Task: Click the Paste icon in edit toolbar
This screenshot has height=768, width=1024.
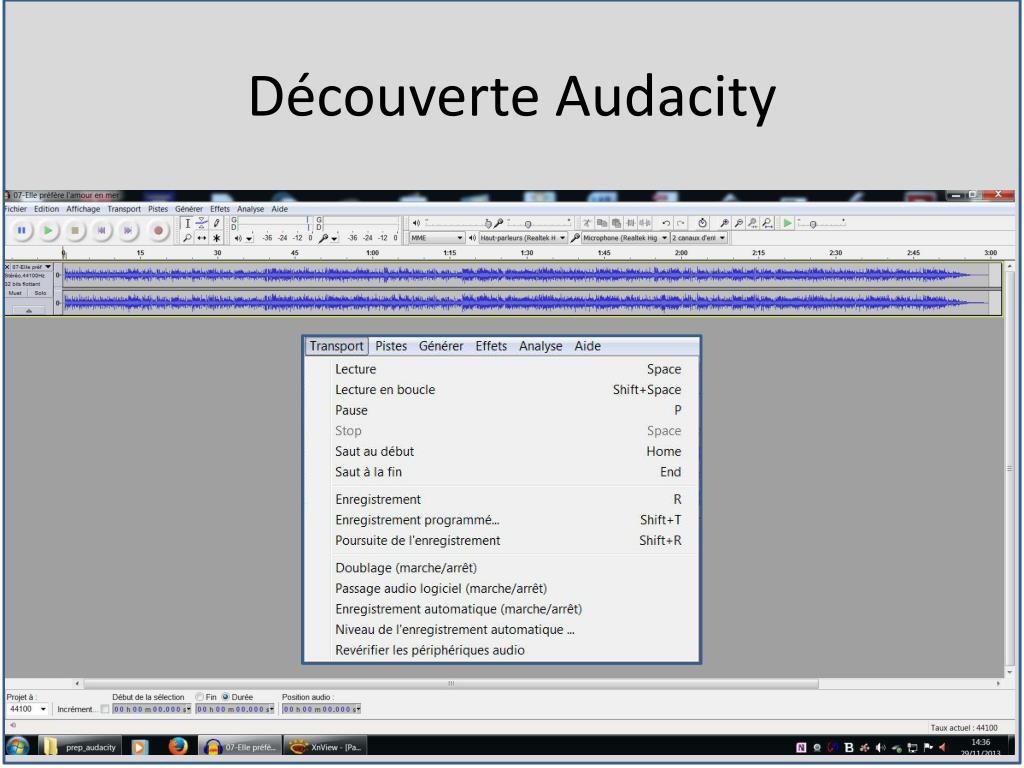Action: pyautogui.click(x=616, y=223)
